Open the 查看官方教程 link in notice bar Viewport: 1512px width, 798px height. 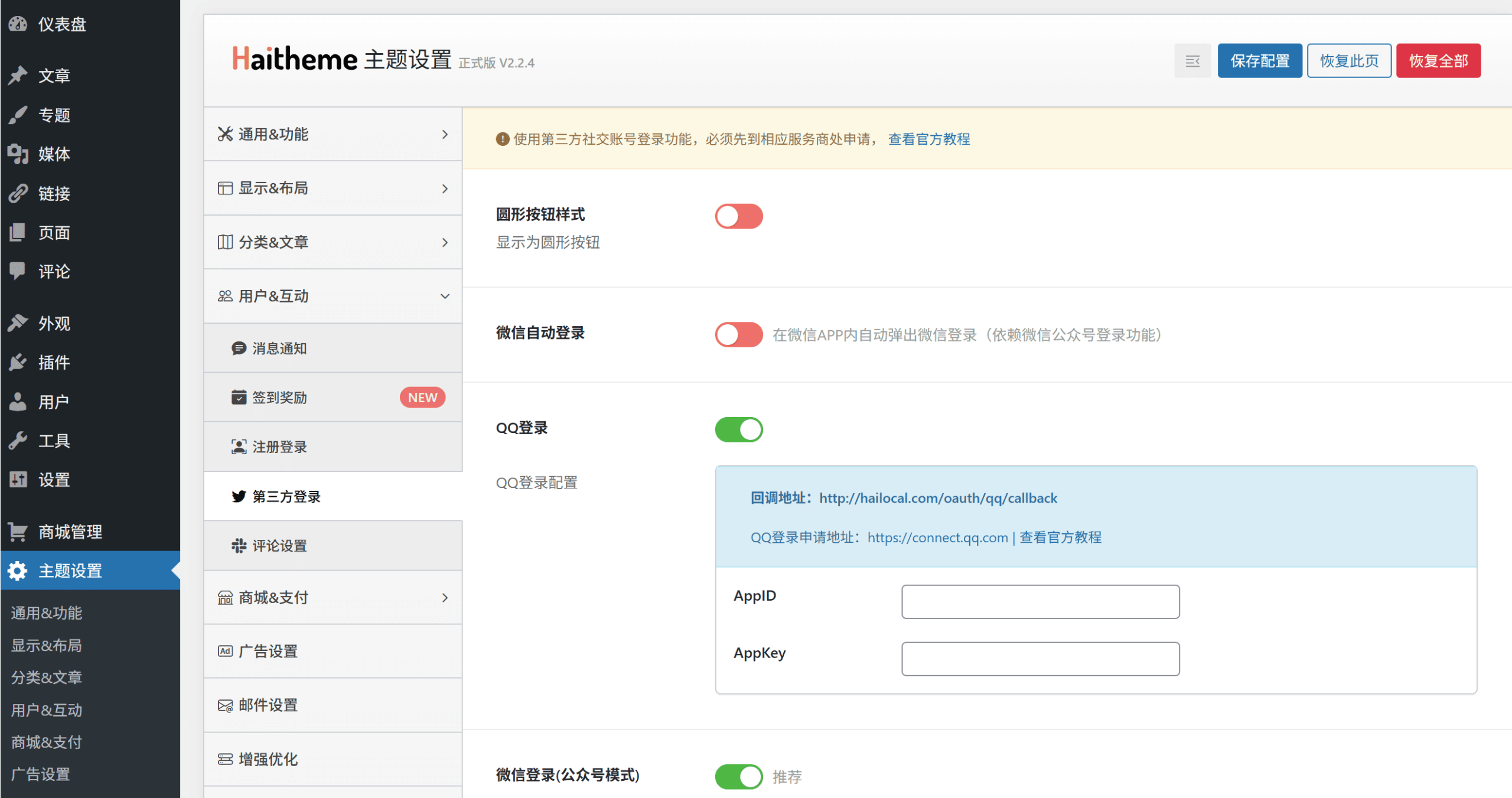coord(928,139)
